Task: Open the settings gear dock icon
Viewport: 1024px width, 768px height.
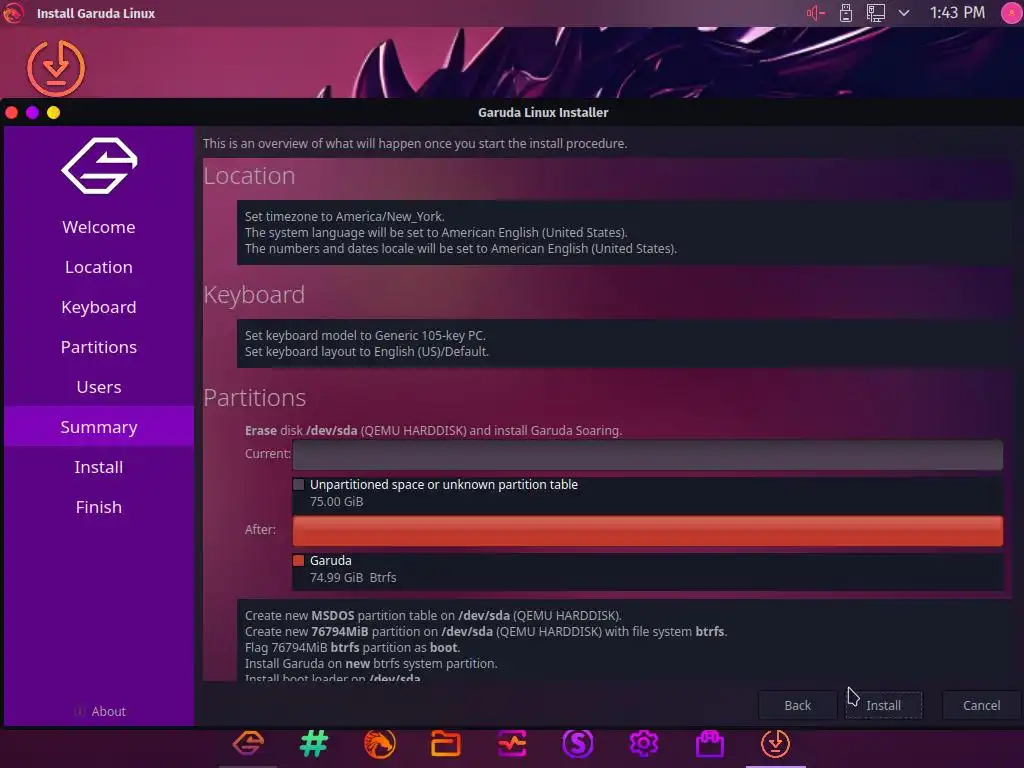Action: (643, 743)
